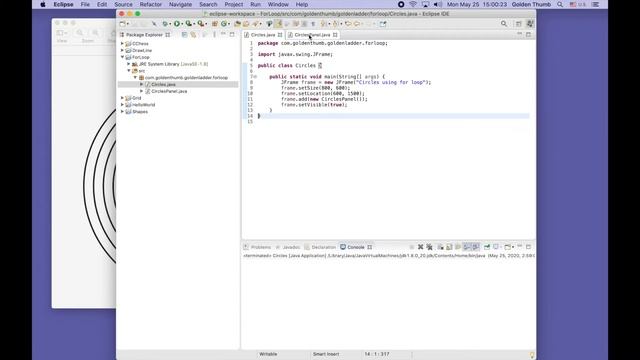
Task: Click the green Run button in toolbar
Action: click(x=177, y=24)
